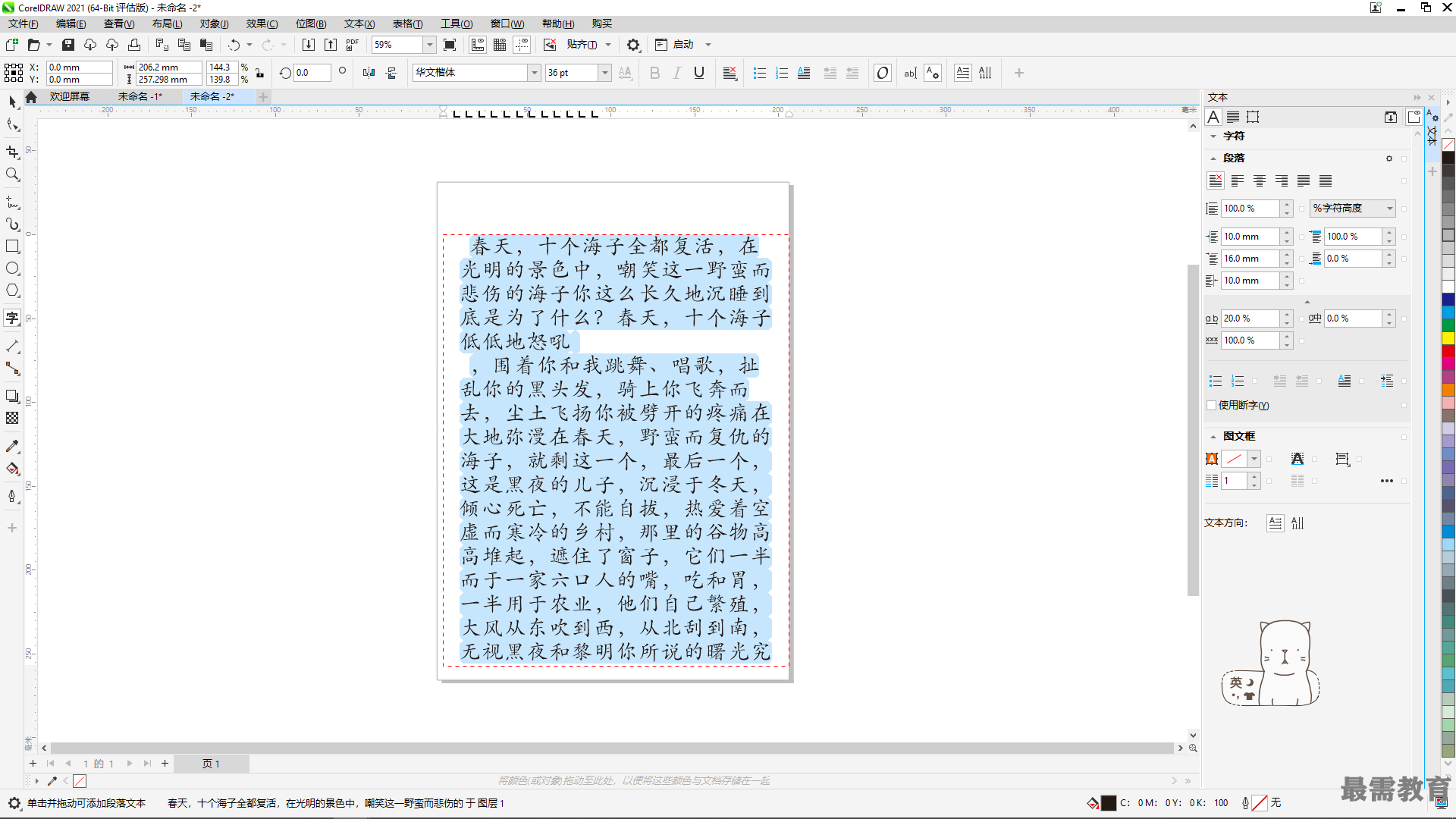Toggle Bold formatting
The image size is (1456, 819).
[x=655, y=73]
